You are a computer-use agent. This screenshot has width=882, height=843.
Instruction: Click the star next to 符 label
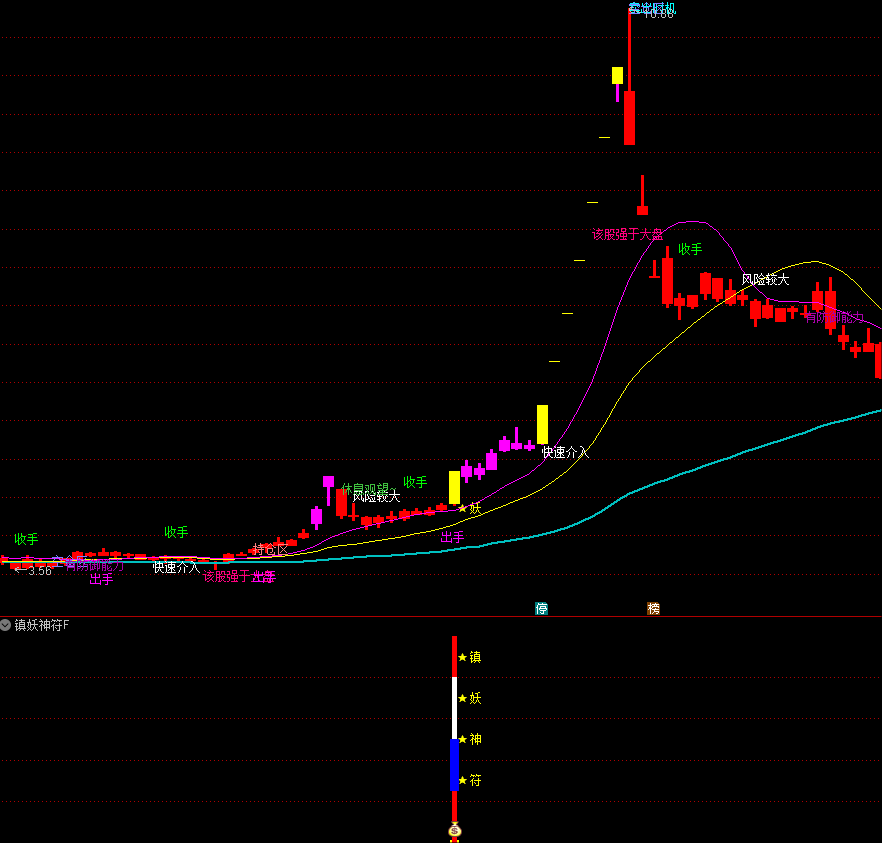pyautogui.click(x=462, y=780)
